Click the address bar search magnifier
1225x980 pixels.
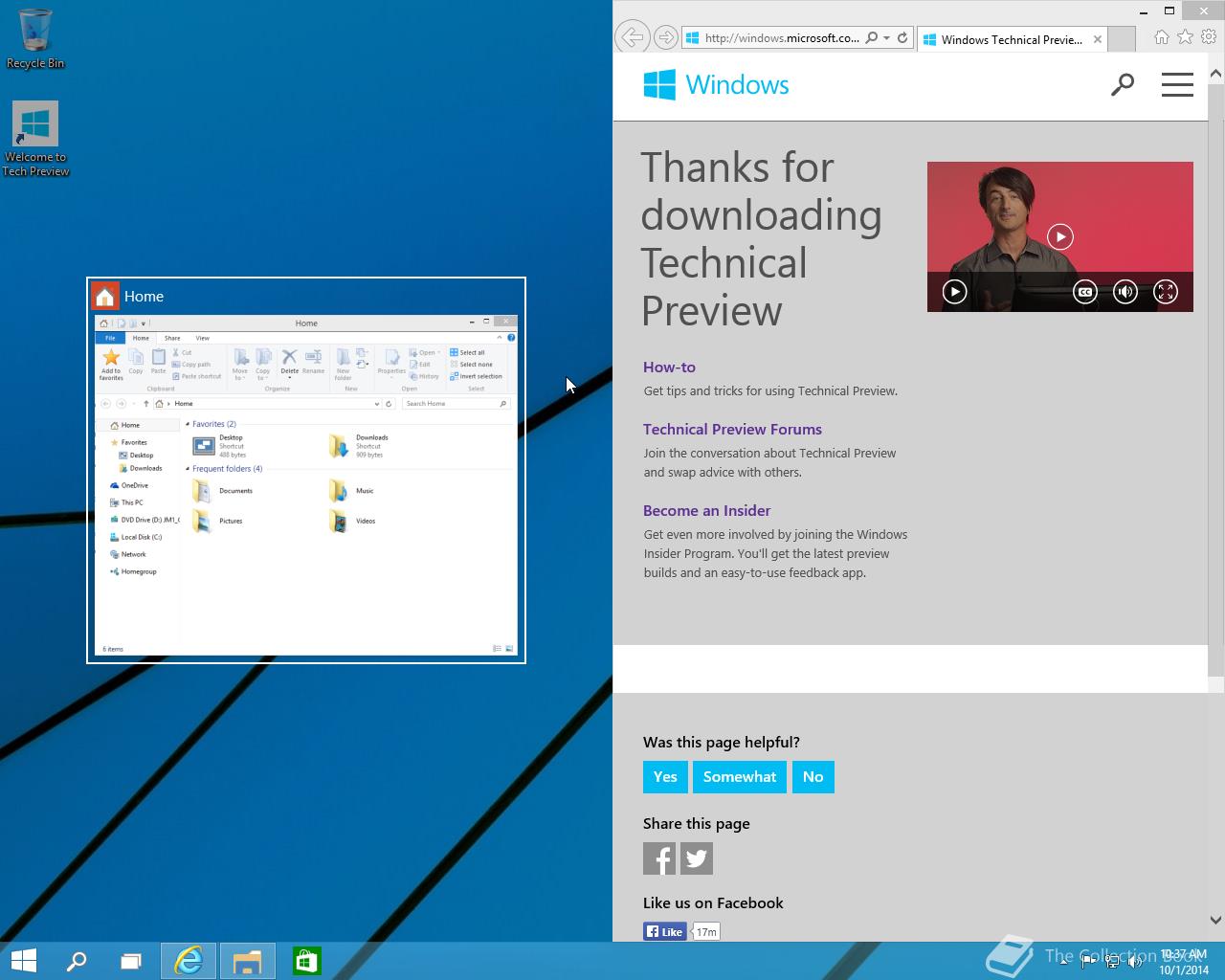[x=871, y=38]
